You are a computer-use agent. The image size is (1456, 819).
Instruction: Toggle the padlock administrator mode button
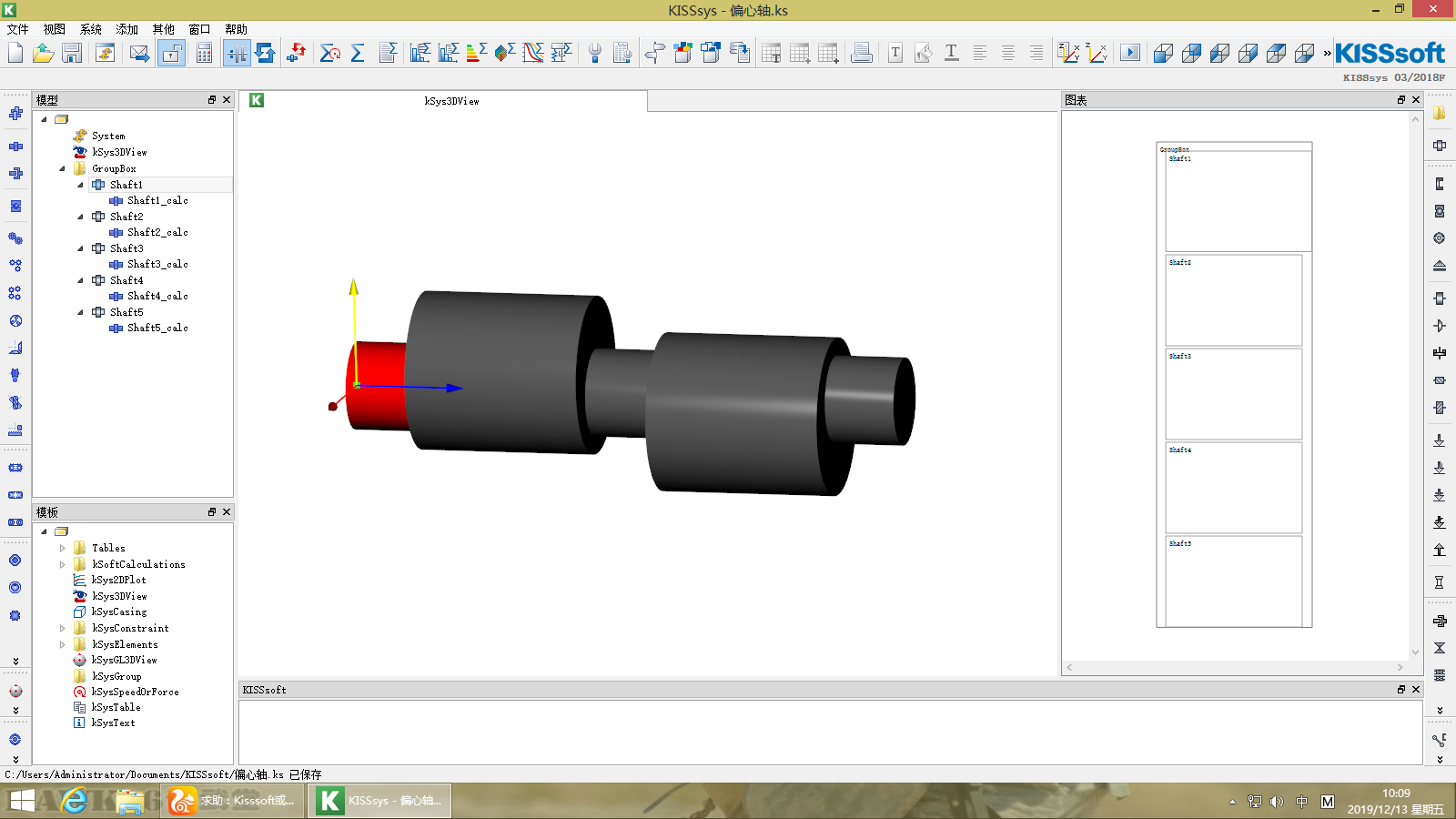171,53
